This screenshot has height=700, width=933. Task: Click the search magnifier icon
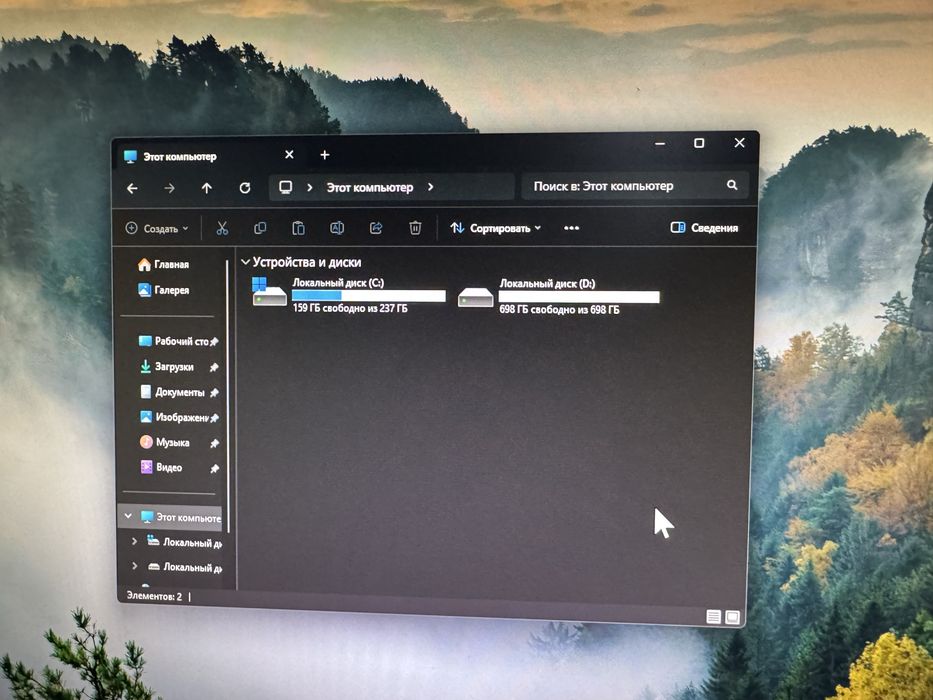click(x=732, y=185)
